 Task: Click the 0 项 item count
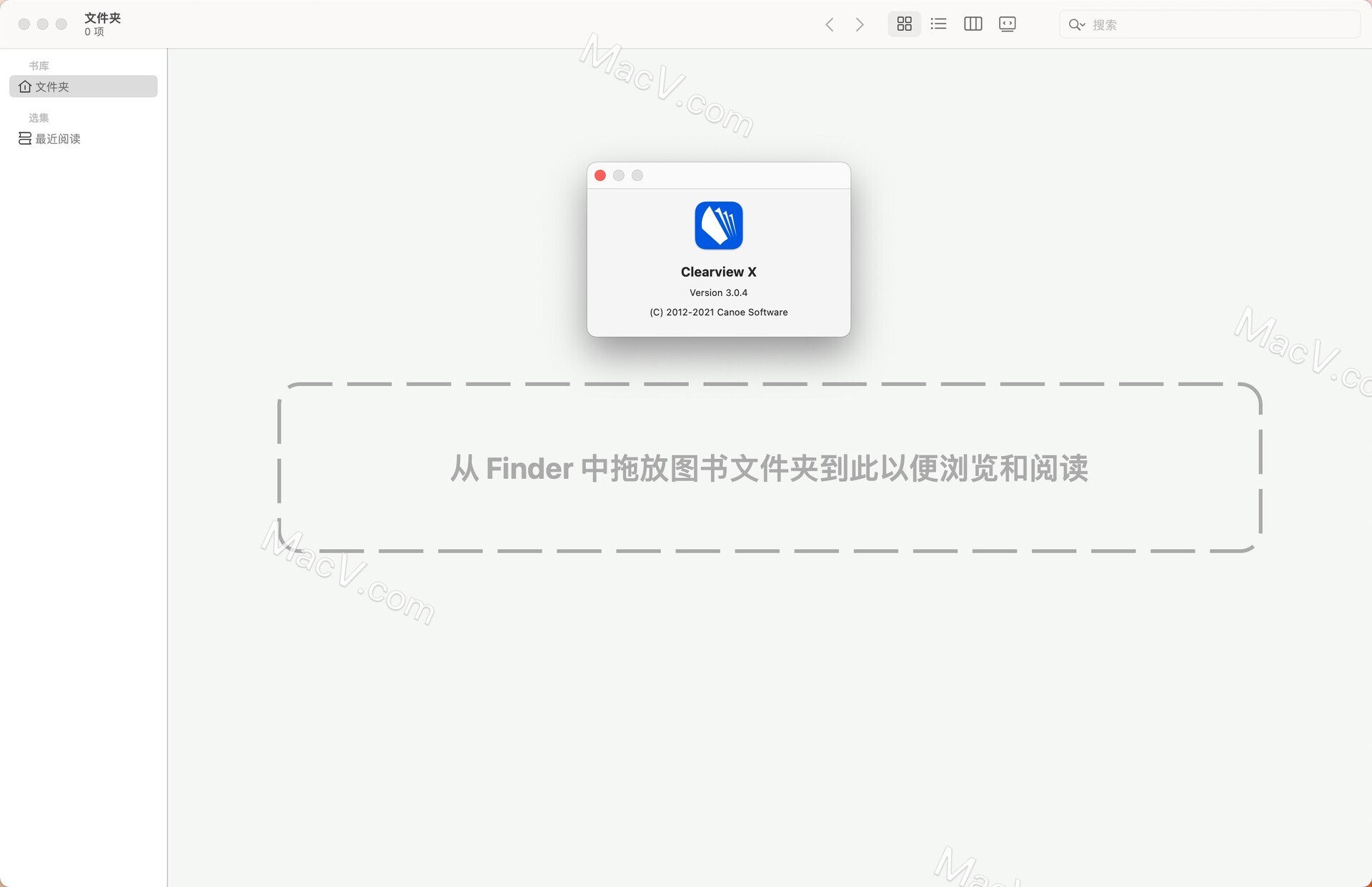tap(94, 31)
